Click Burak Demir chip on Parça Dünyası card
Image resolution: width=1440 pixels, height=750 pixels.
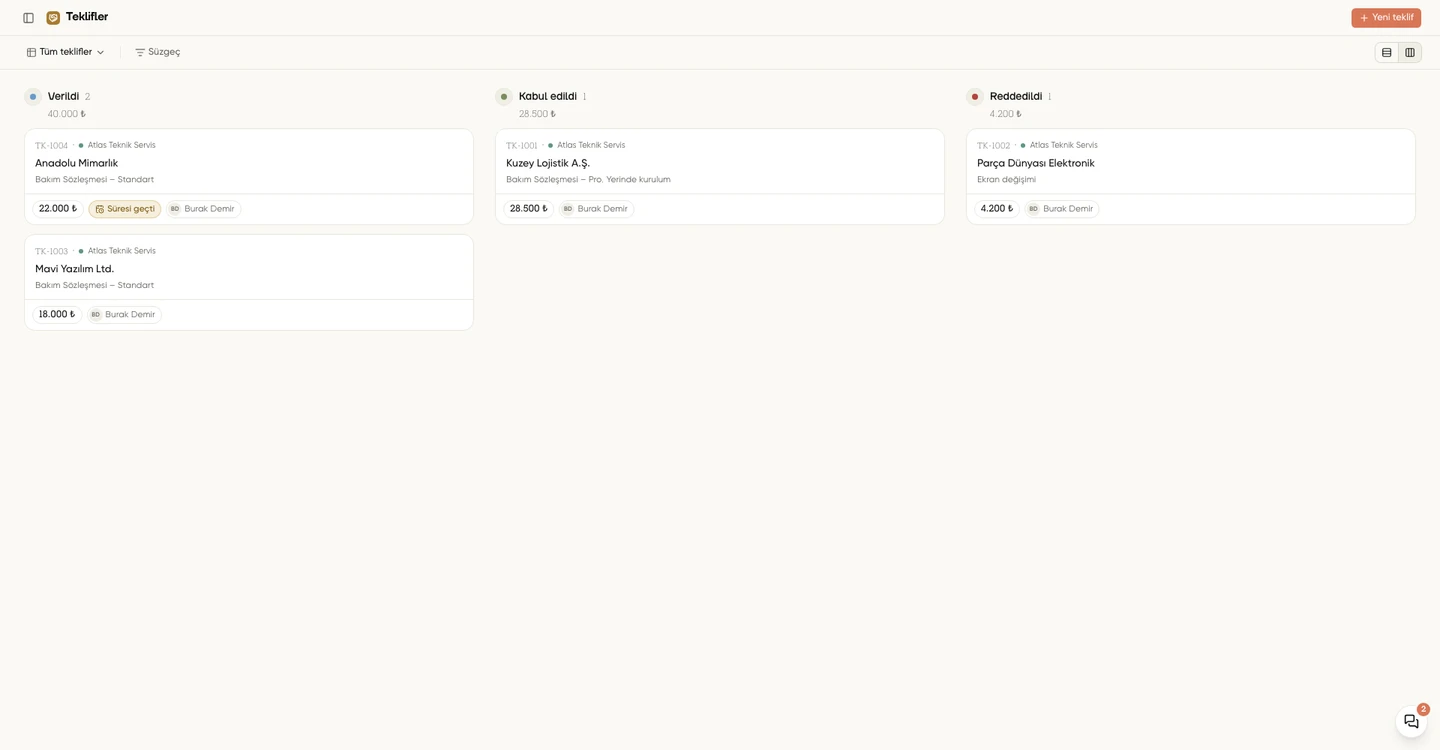(1062, 209)
